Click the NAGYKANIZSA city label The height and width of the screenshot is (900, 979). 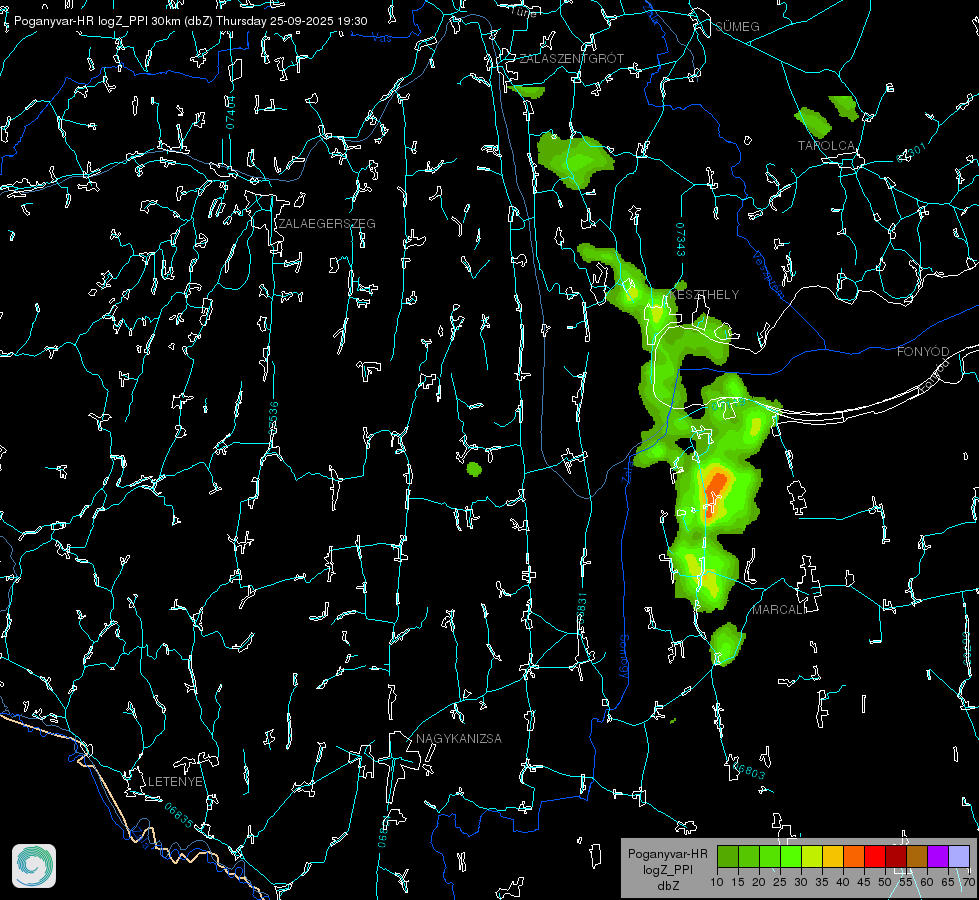(459, 738)
